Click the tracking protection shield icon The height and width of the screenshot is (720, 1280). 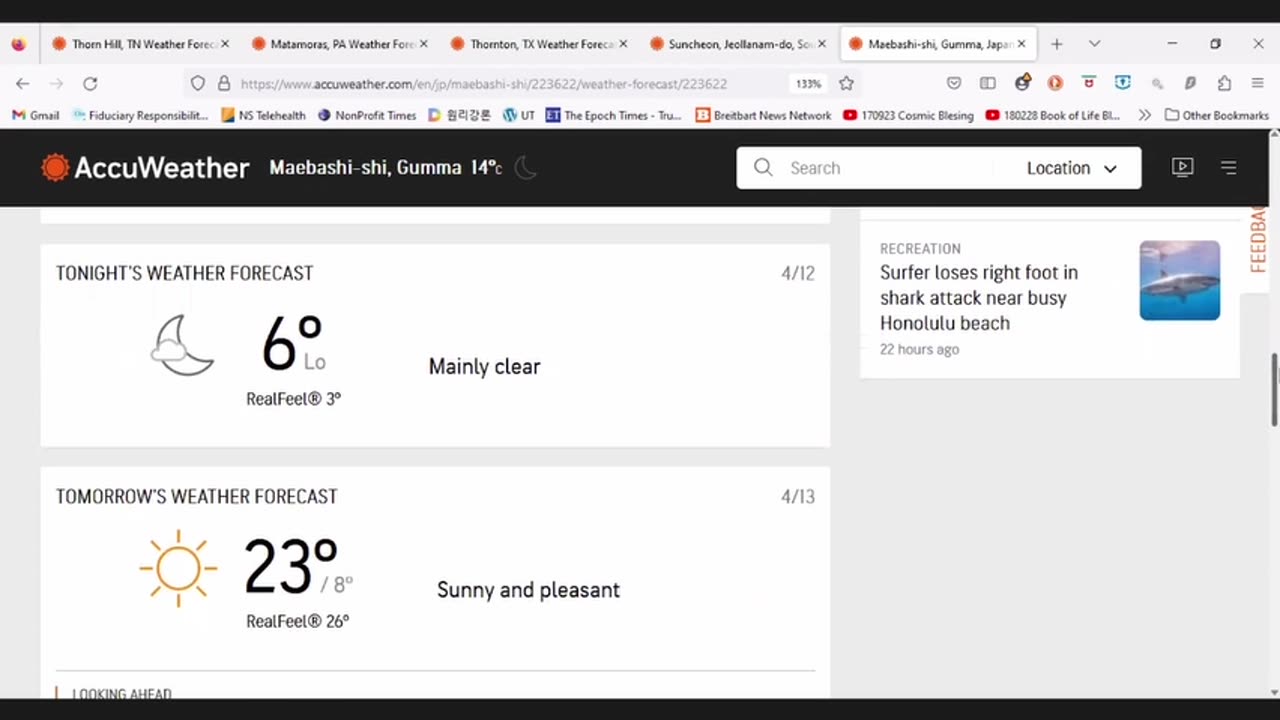coord(198,84)
